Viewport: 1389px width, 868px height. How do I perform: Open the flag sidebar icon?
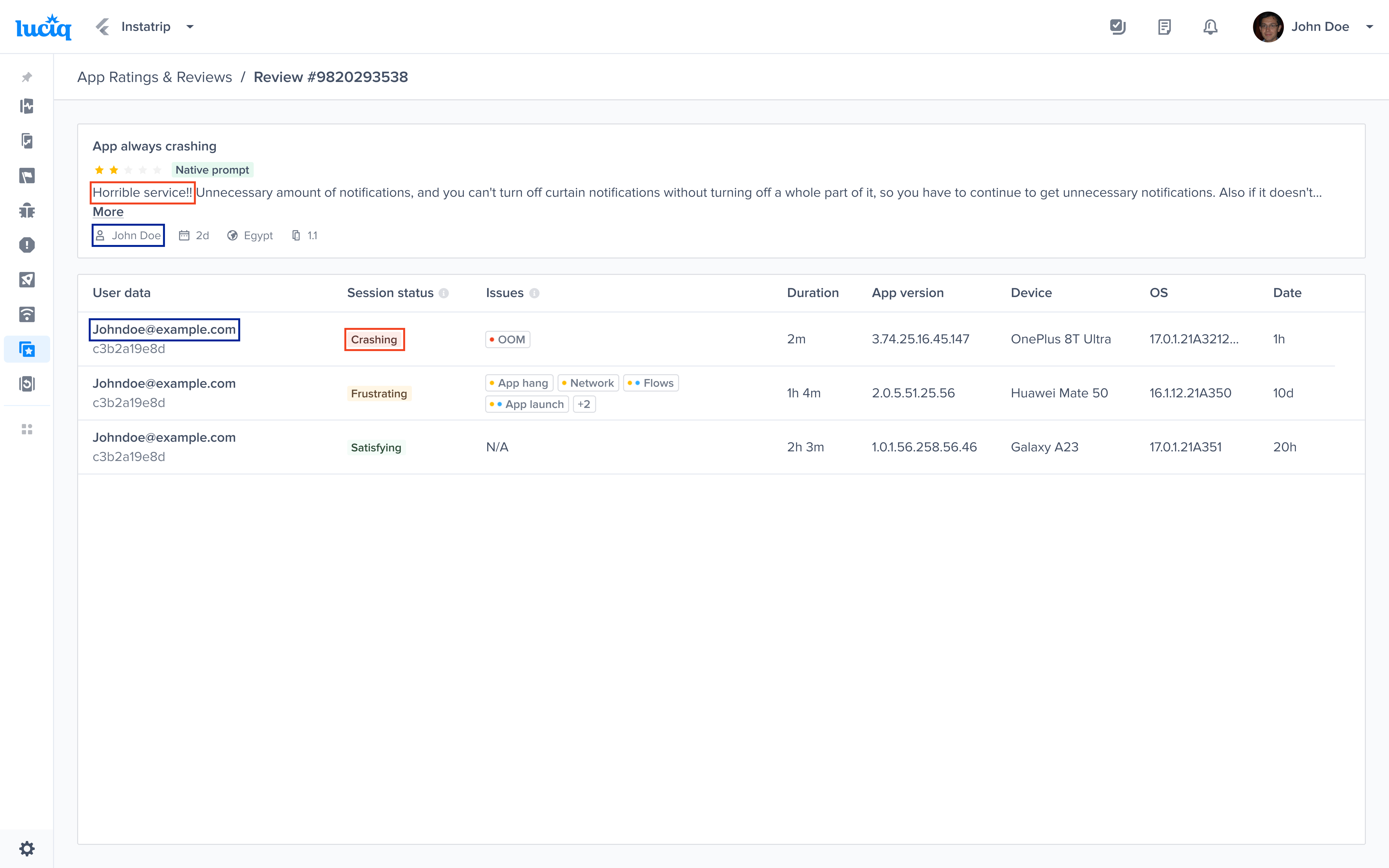(x=27, y=176)
